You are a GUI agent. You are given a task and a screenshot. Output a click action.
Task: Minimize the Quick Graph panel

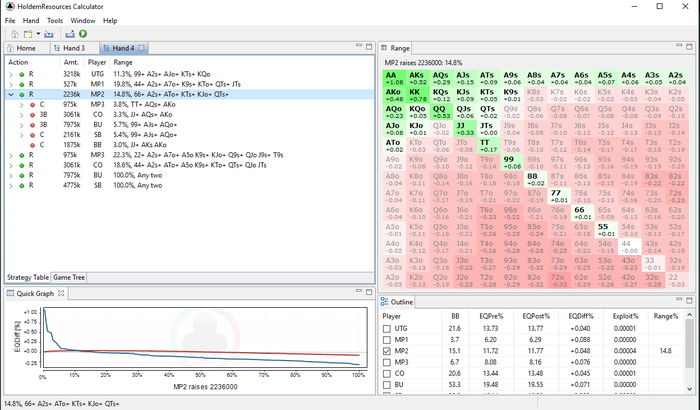tap(359, 291)
